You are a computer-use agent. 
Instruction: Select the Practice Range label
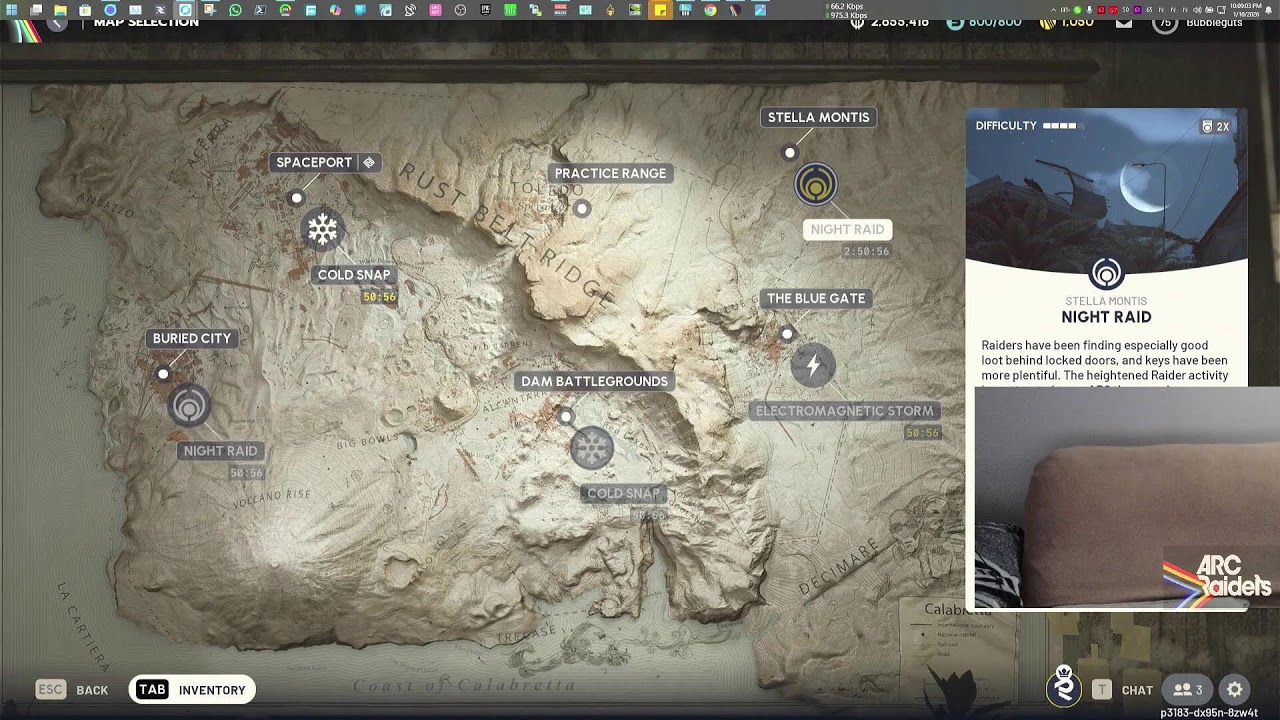click(610, 173)
